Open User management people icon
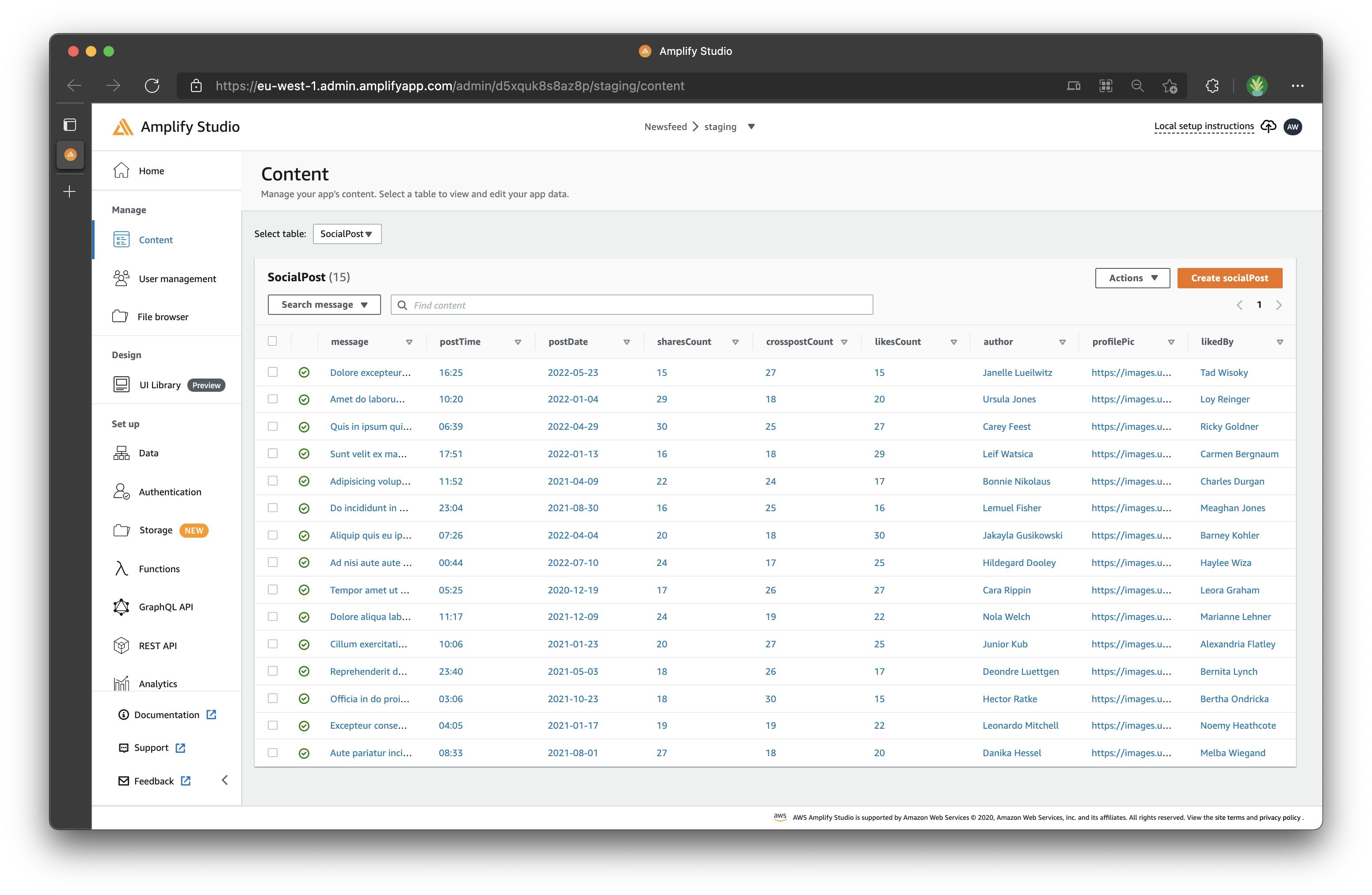The width and height of the screenshot is (1372, 895). (x=121, y=279)
